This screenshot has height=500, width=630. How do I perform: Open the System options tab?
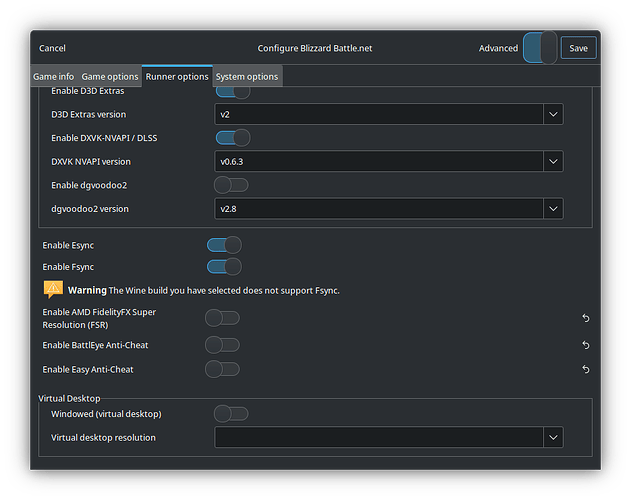(247, 76)
